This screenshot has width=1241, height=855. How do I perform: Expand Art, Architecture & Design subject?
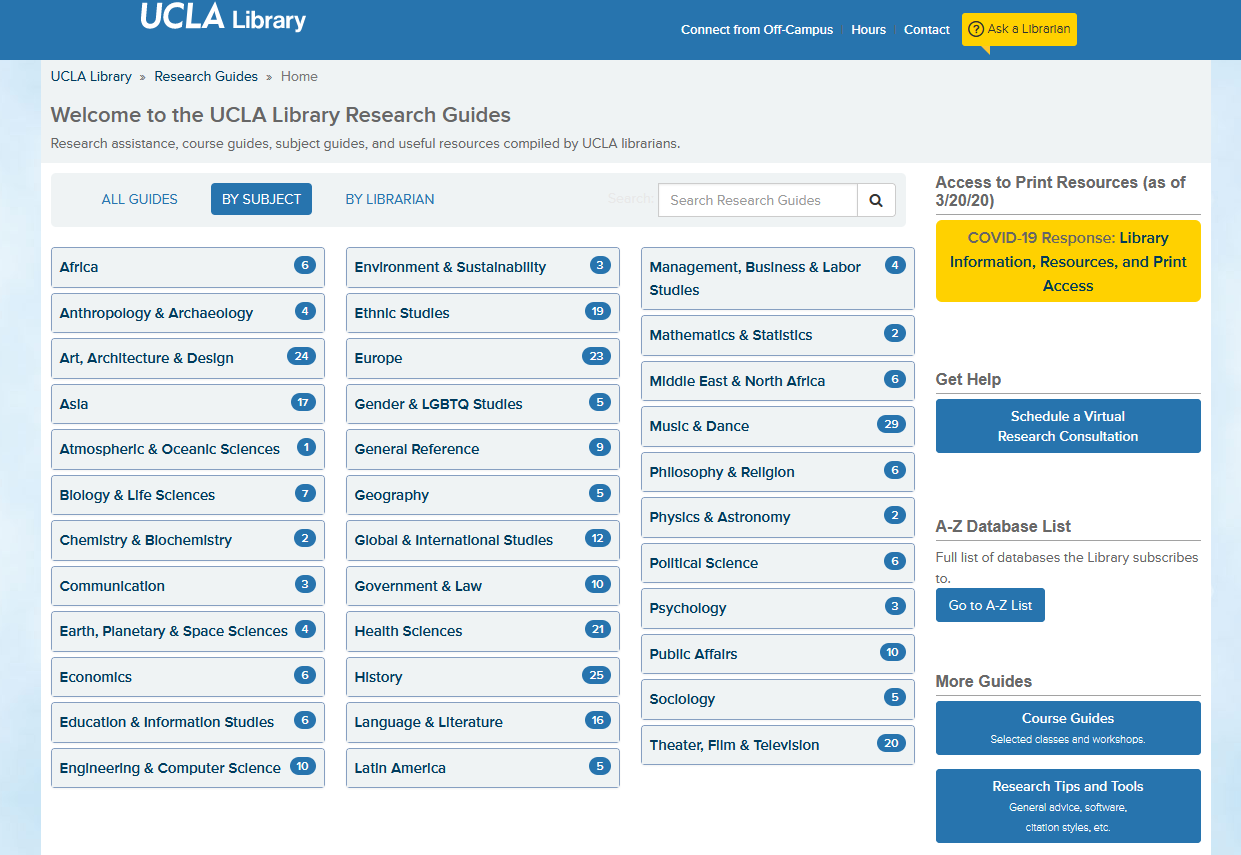click(x=188, y=358)
